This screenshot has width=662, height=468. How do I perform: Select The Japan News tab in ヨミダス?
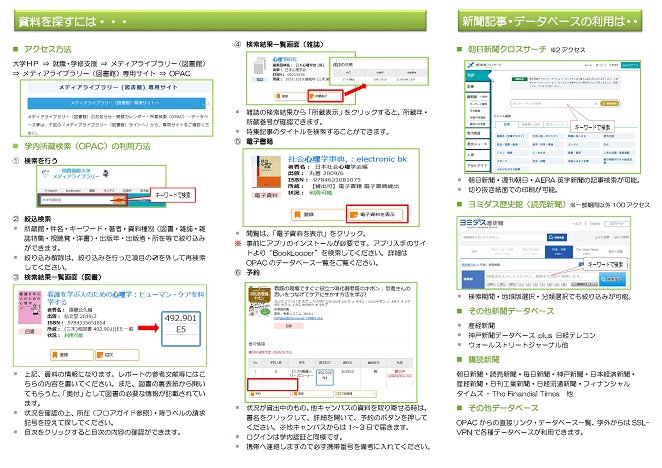[x=587, y=251]
